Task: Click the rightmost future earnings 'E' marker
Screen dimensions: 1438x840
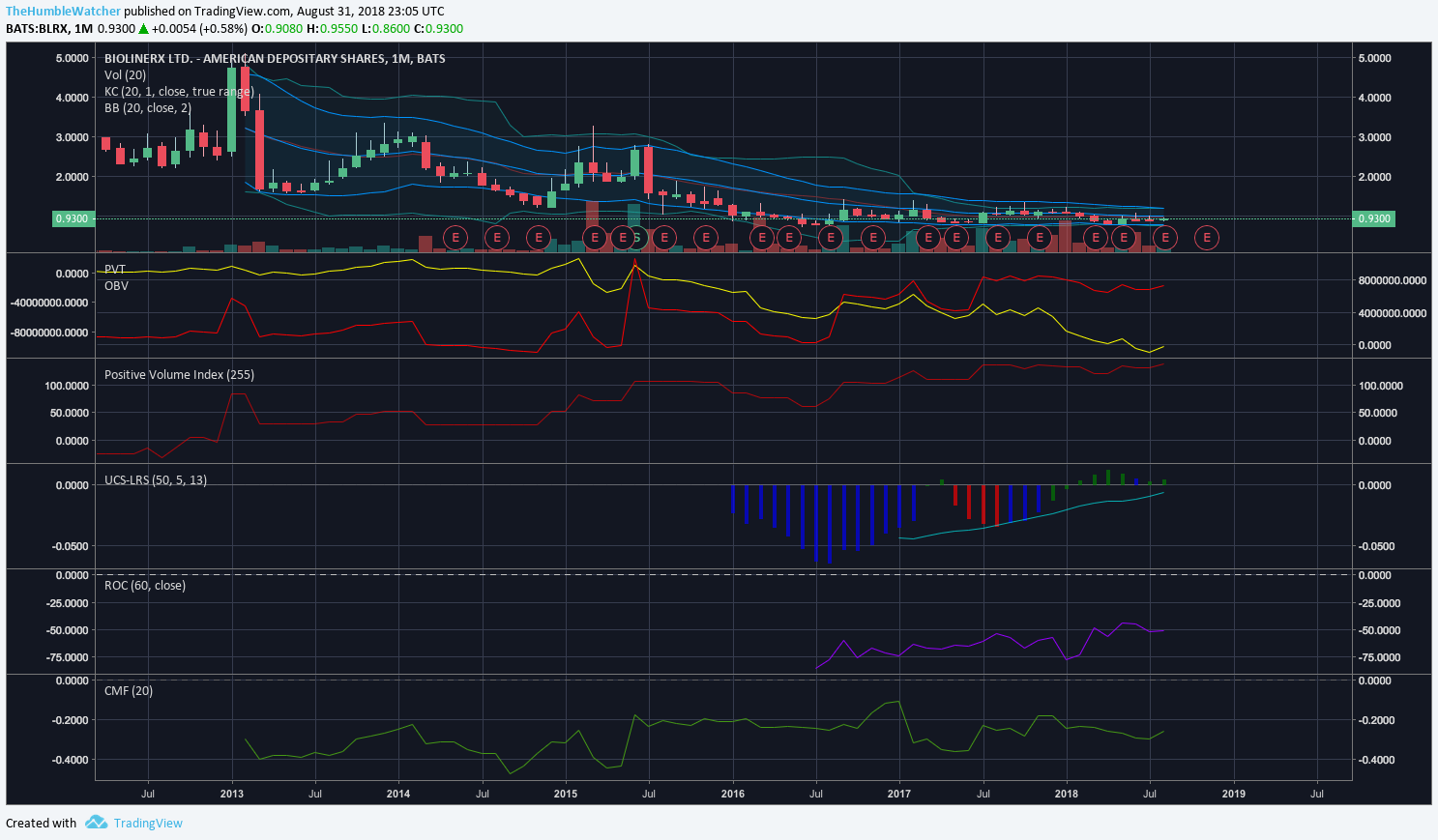Action: click(1206, 237)
